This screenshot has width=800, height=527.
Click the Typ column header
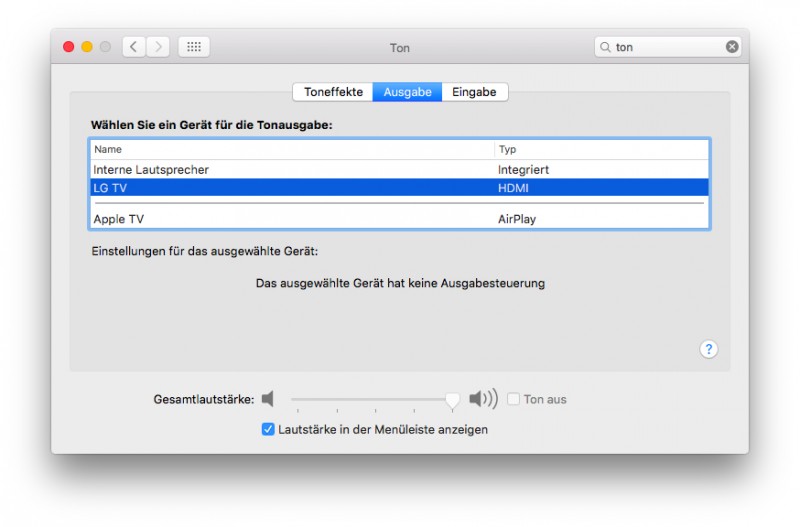pyautogui.click(x=600, y=150)
